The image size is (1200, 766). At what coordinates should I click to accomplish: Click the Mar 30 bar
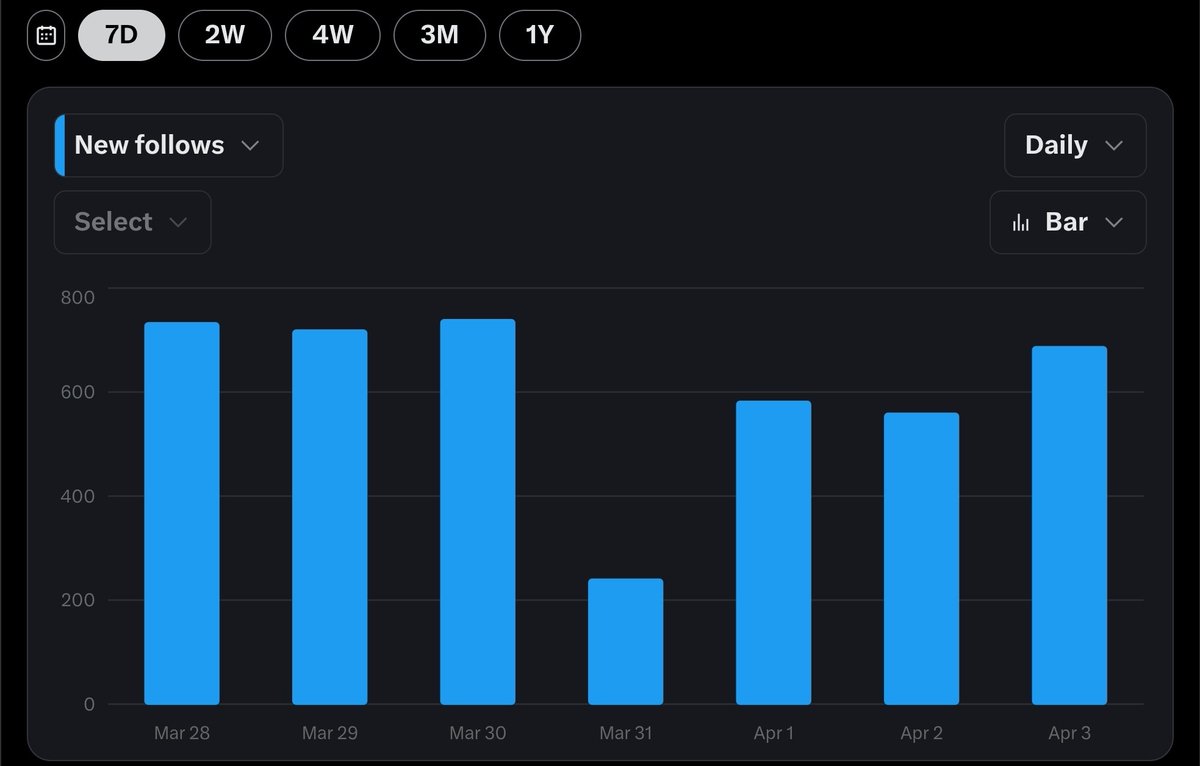pos(478,512)
